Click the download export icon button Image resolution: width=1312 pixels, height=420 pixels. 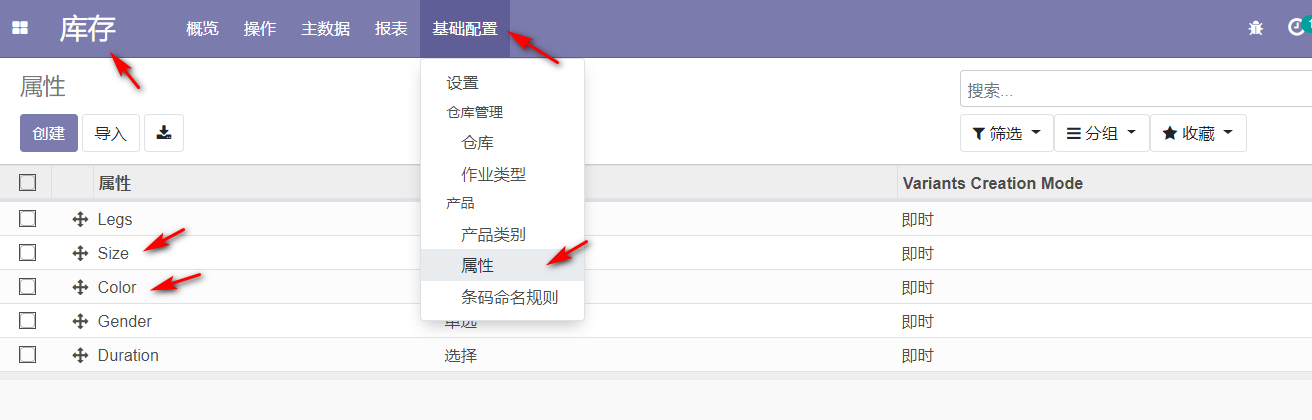click(164, 133)
